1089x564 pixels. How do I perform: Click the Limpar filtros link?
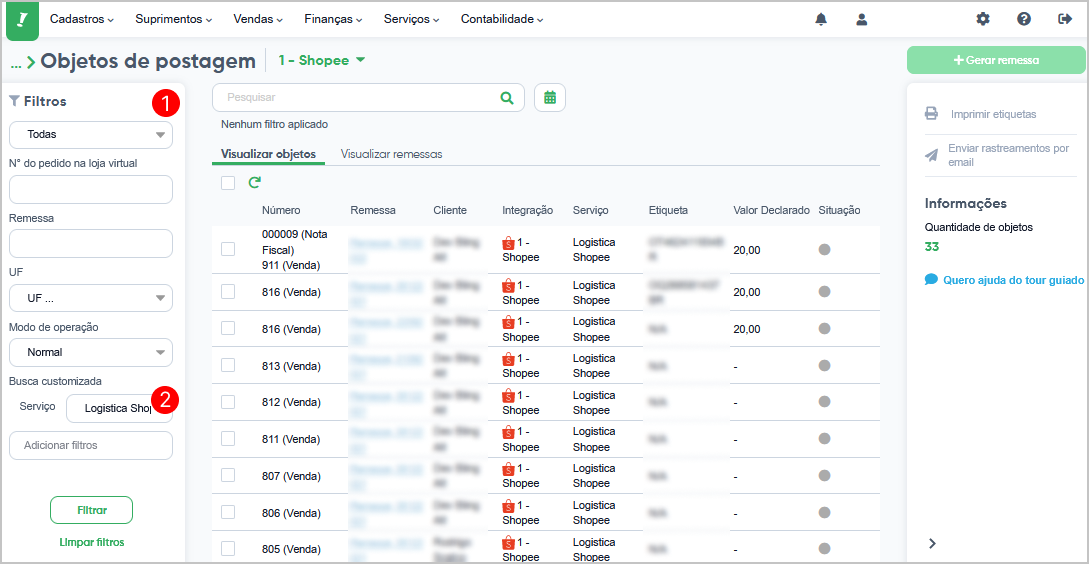[92, 542]
